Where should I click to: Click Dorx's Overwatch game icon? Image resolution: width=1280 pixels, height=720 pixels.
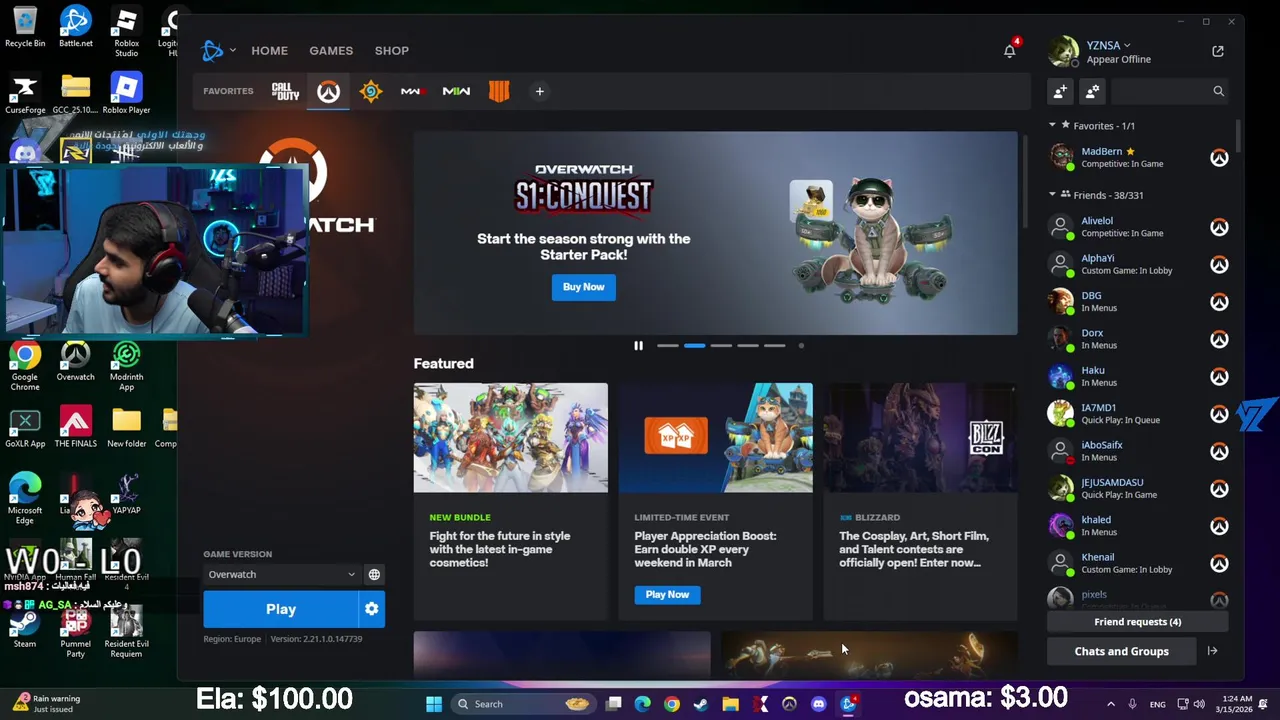(x=1219, y=339)
